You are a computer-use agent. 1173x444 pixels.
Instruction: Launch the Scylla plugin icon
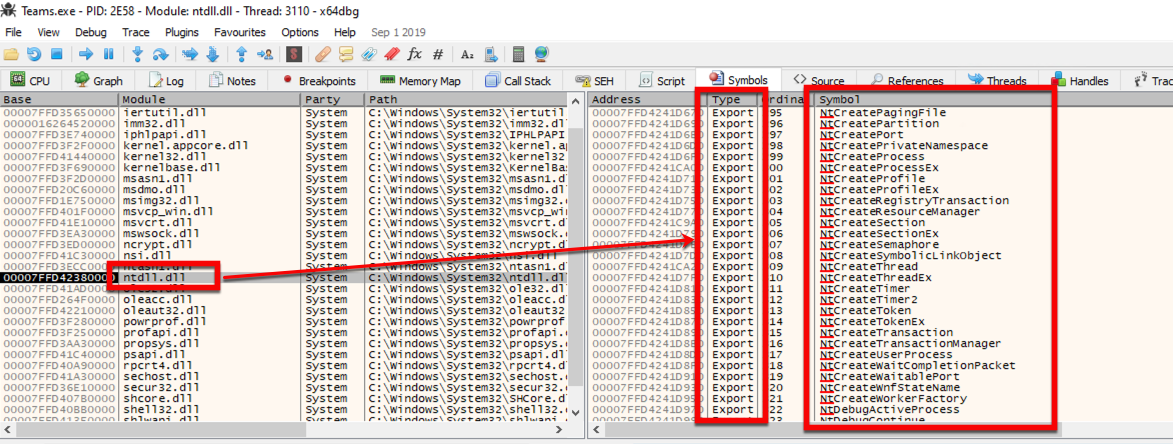pos(296,53)
